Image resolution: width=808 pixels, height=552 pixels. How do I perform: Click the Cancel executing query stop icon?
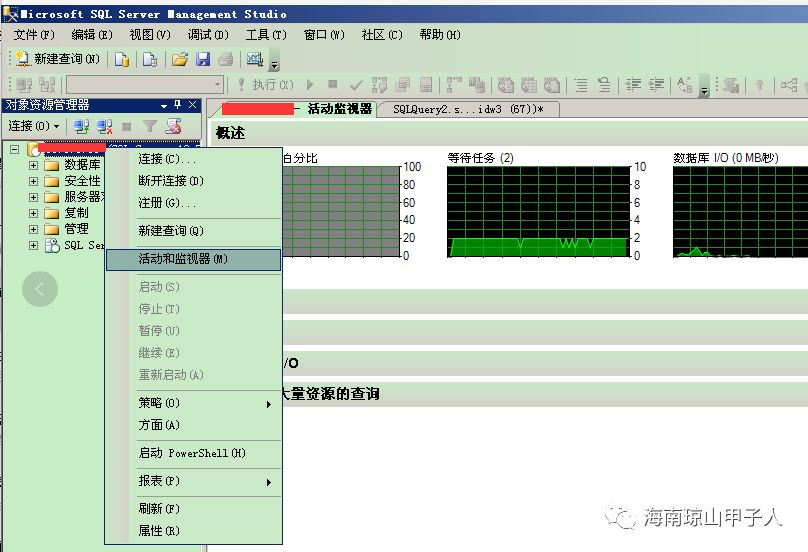click(333, 84)
